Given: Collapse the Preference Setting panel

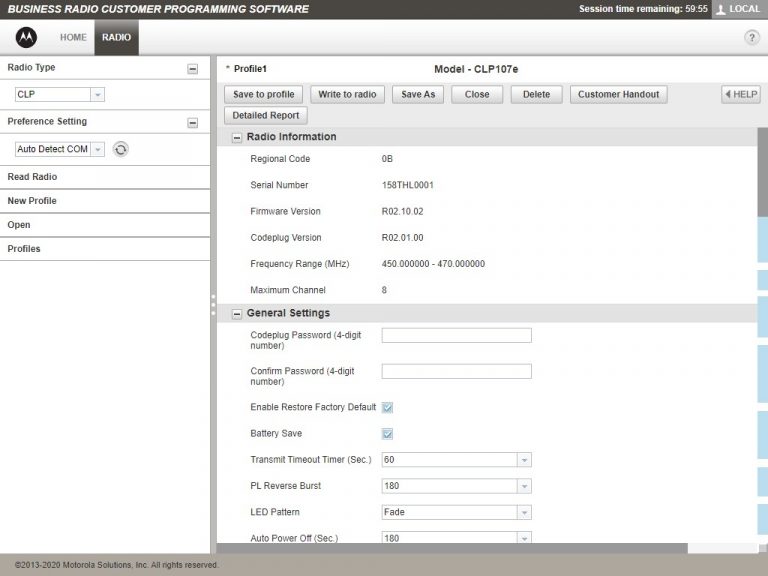Looking at the screenshot, I should pos(192,123).
